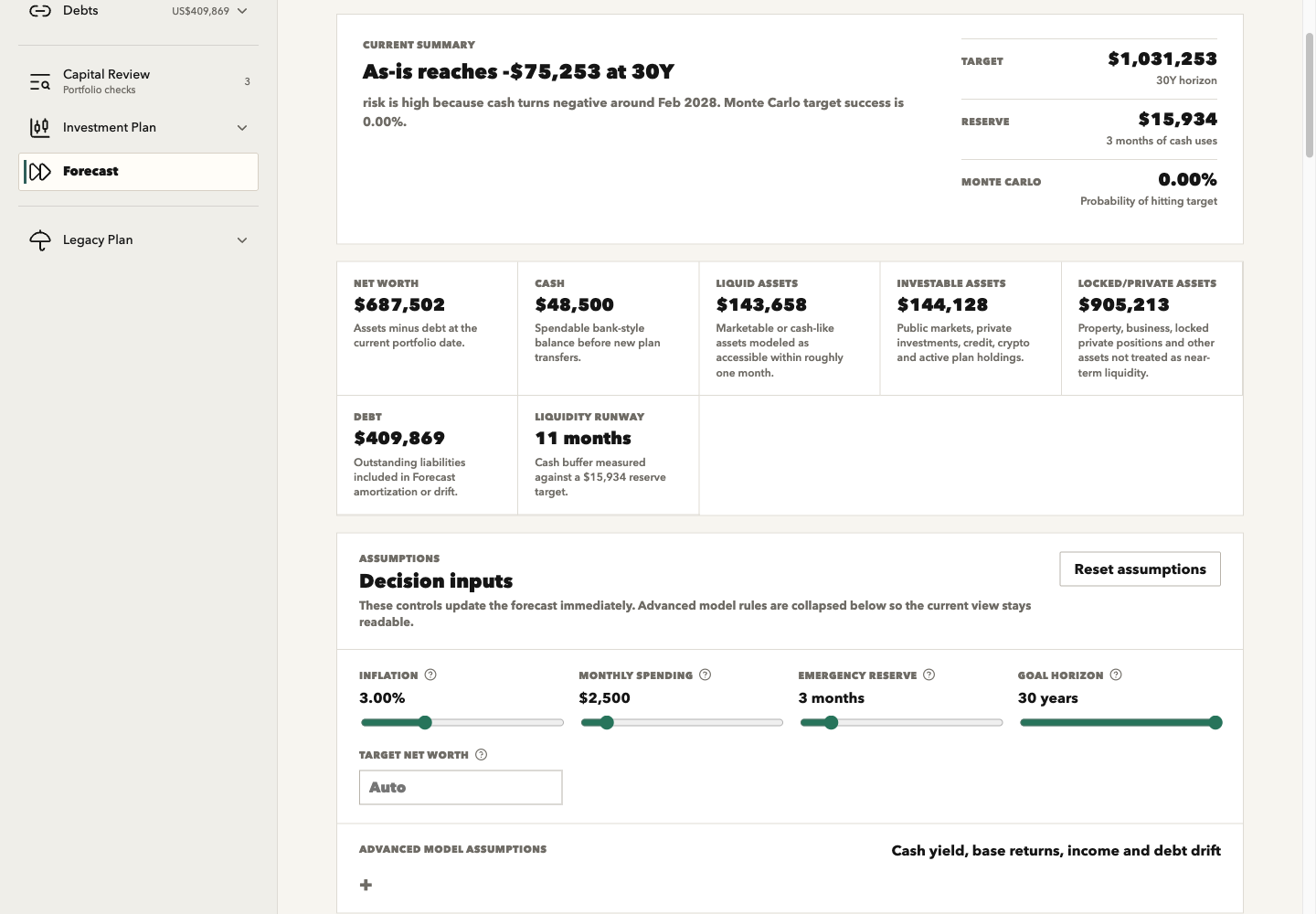This screenshot has width=1316, height=914.
Task: Open the Monthly Spending help icon
Action: click(705, 675)
